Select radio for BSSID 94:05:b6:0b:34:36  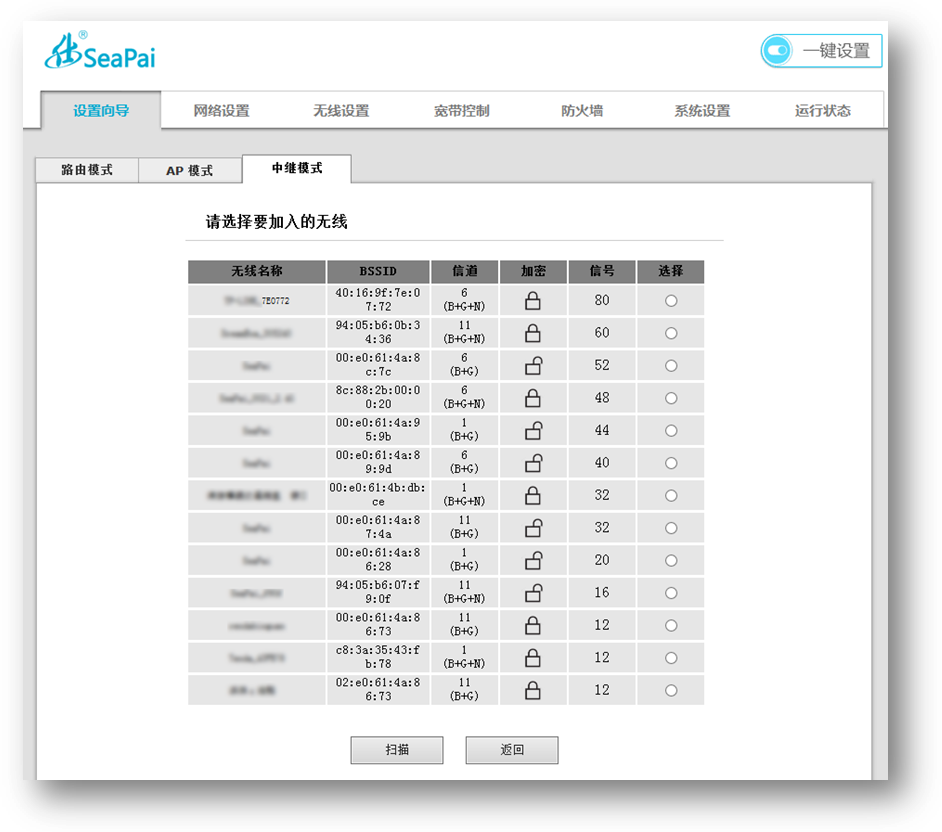(671, 333)
